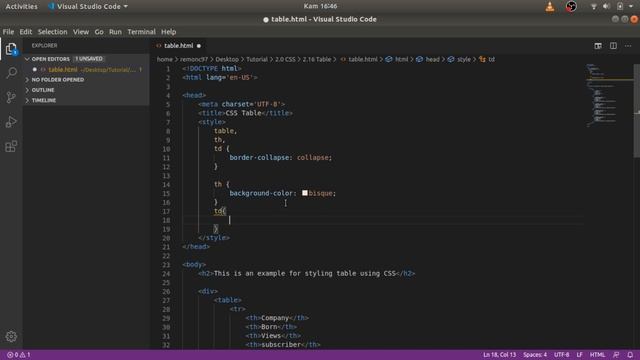640x360 pixels.
Task: Click the 'Company' table header text
Action: coord(275,318)
